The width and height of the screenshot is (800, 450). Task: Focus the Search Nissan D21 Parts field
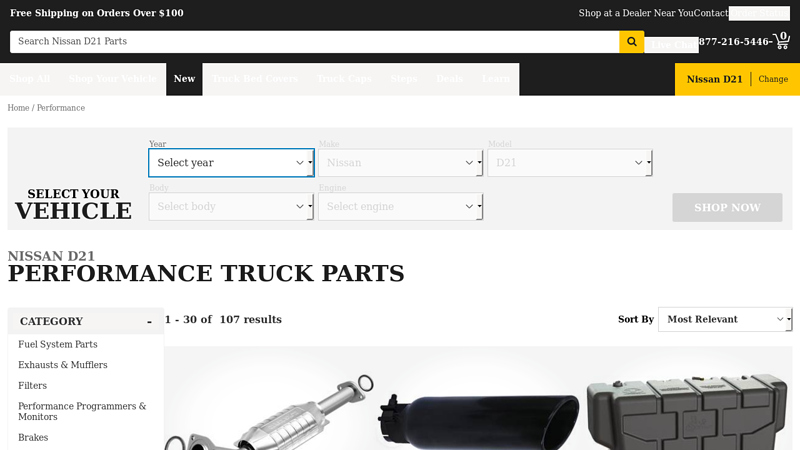tap(314, 42)
